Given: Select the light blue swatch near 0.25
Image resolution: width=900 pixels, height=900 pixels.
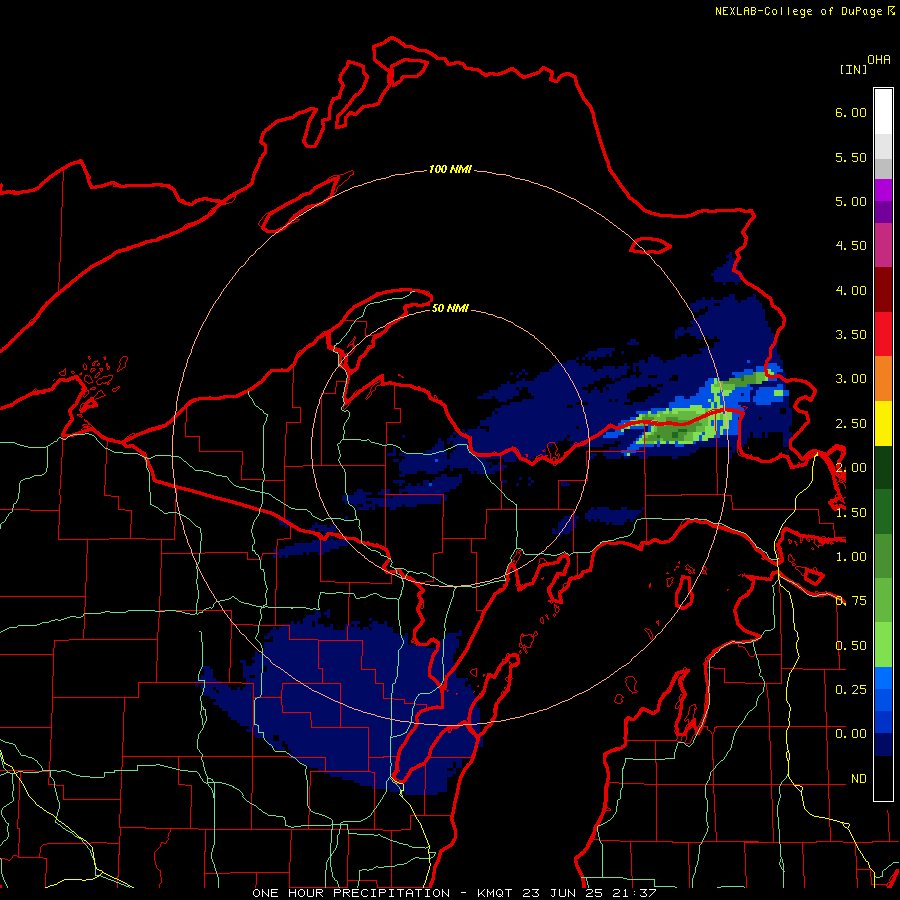Looking at the screenshot, I should 883,678.
